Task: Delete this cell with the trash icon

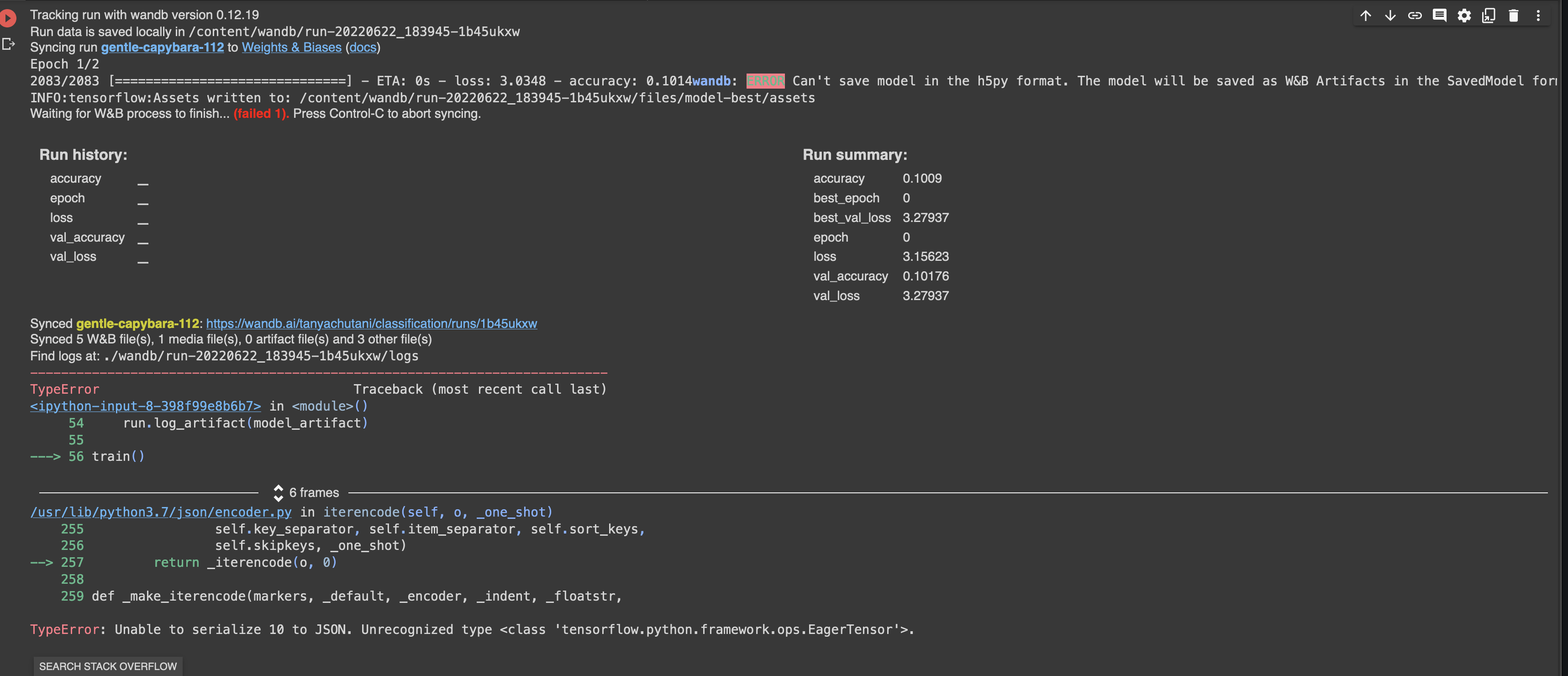Action: 1514,15
